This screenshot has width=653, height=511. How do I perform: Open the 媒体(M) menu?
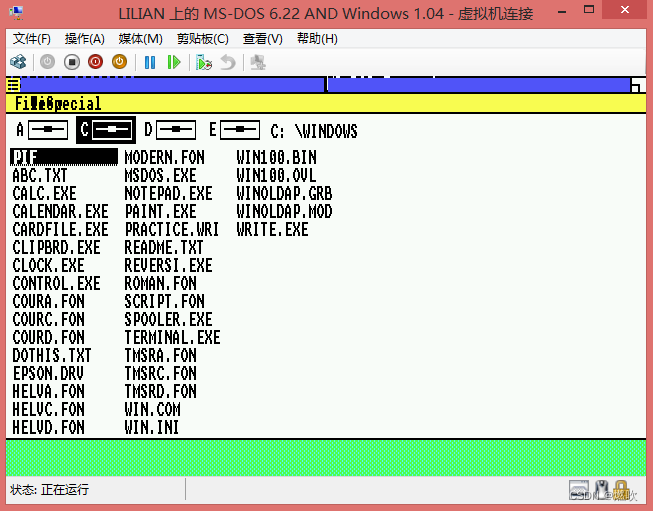point(140,39)
